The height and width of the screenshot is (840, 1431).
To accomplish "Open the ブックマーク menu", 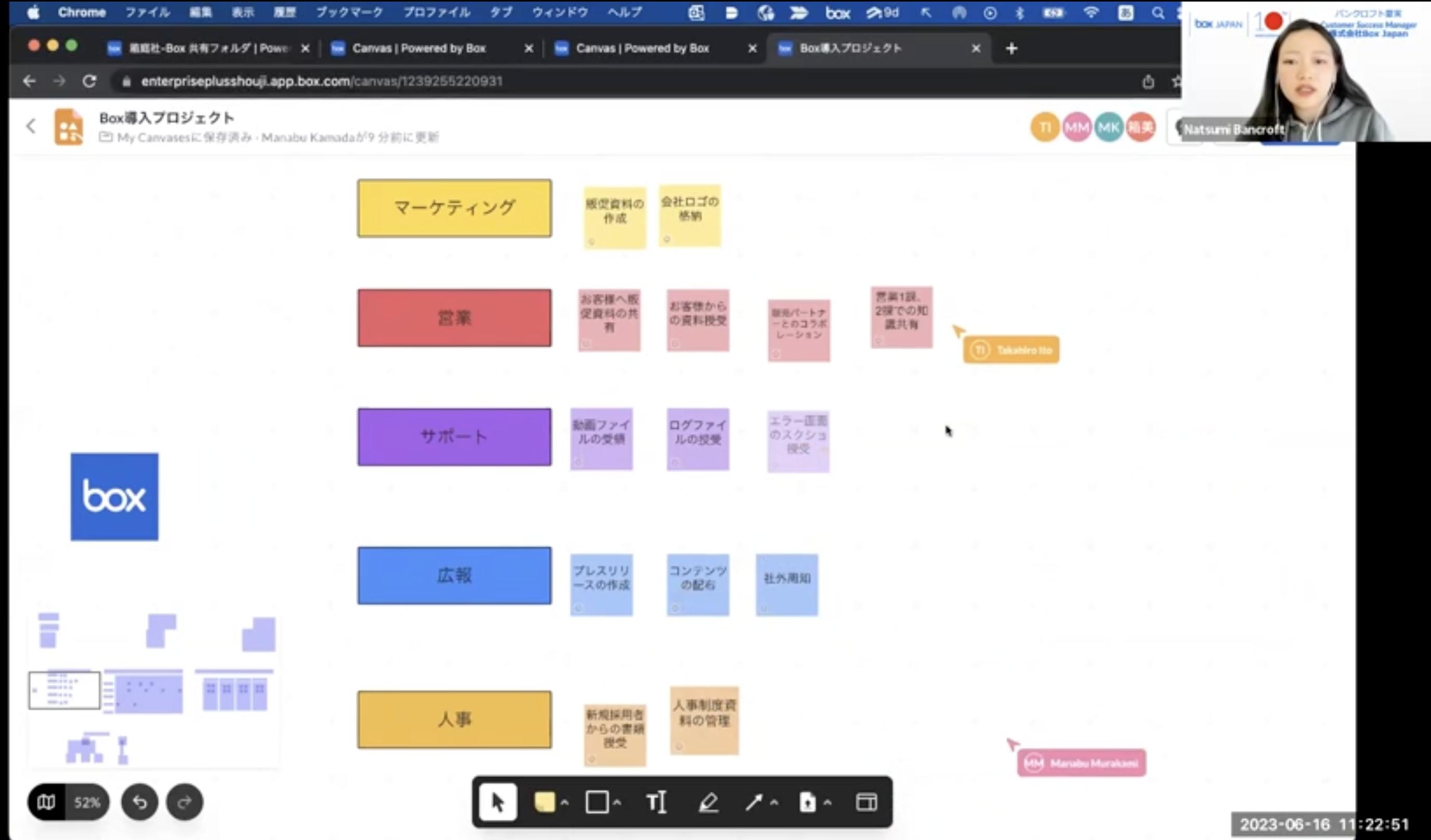I will tap(349, 12).
